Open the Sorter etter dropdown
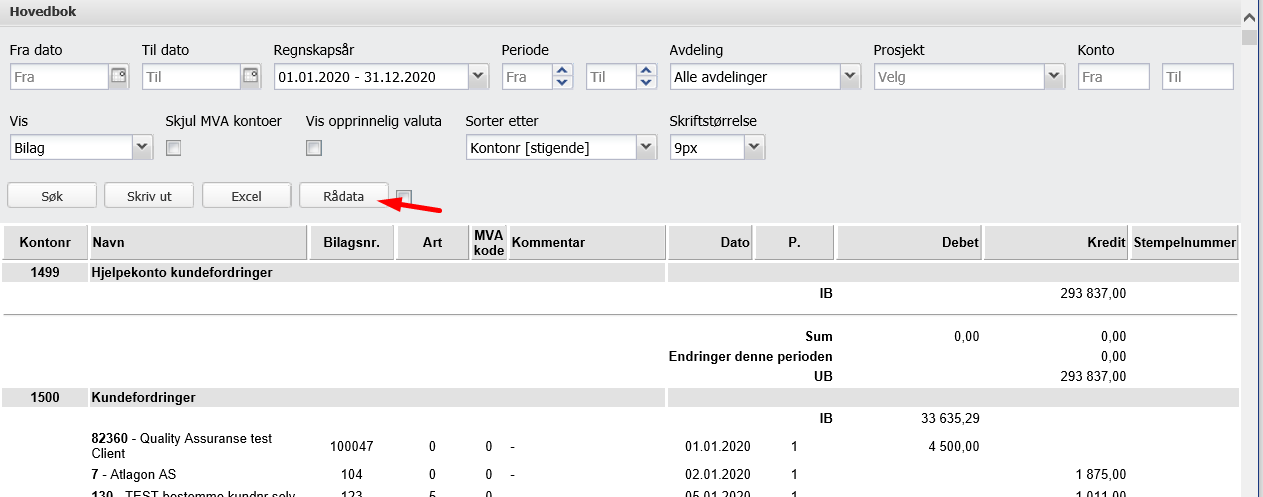 coord(646,148)
